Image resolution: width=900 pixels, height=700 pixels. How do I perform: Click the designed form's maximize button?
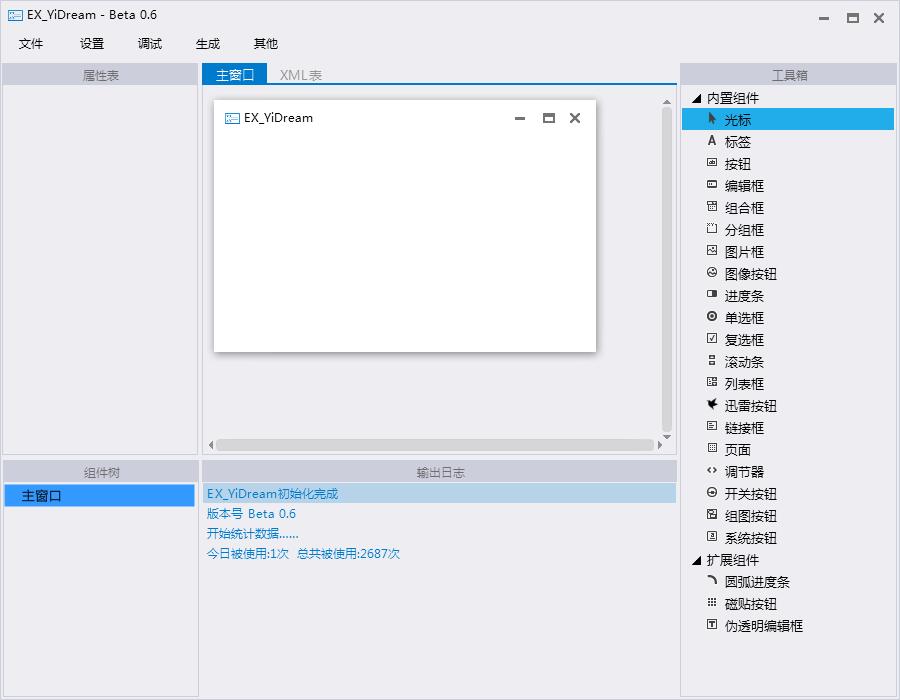[549, 118]
